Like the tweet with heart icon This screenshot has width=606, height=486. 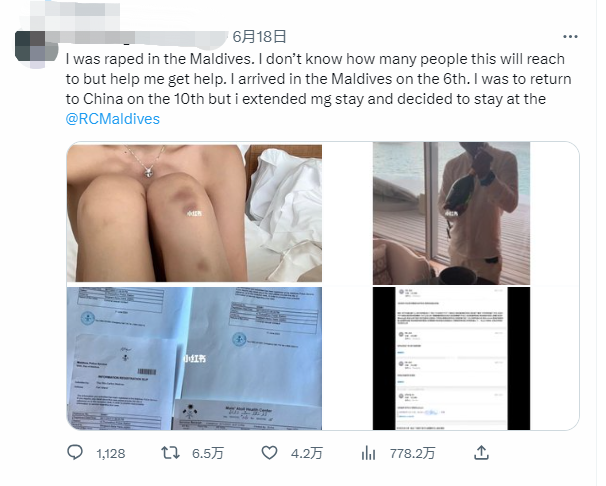269,453
